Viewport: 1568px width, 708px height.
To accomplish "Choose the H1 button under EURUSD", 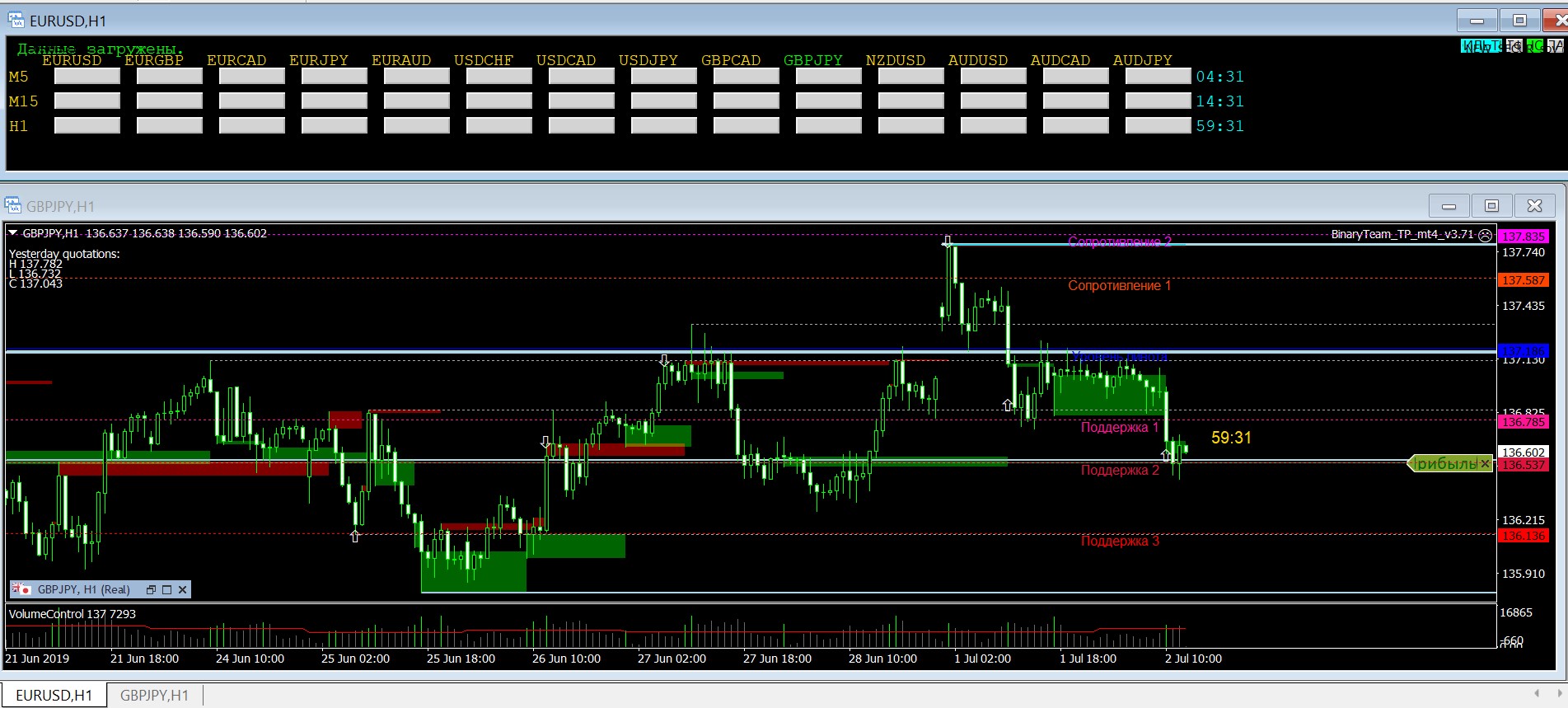I will click(87, 125).
